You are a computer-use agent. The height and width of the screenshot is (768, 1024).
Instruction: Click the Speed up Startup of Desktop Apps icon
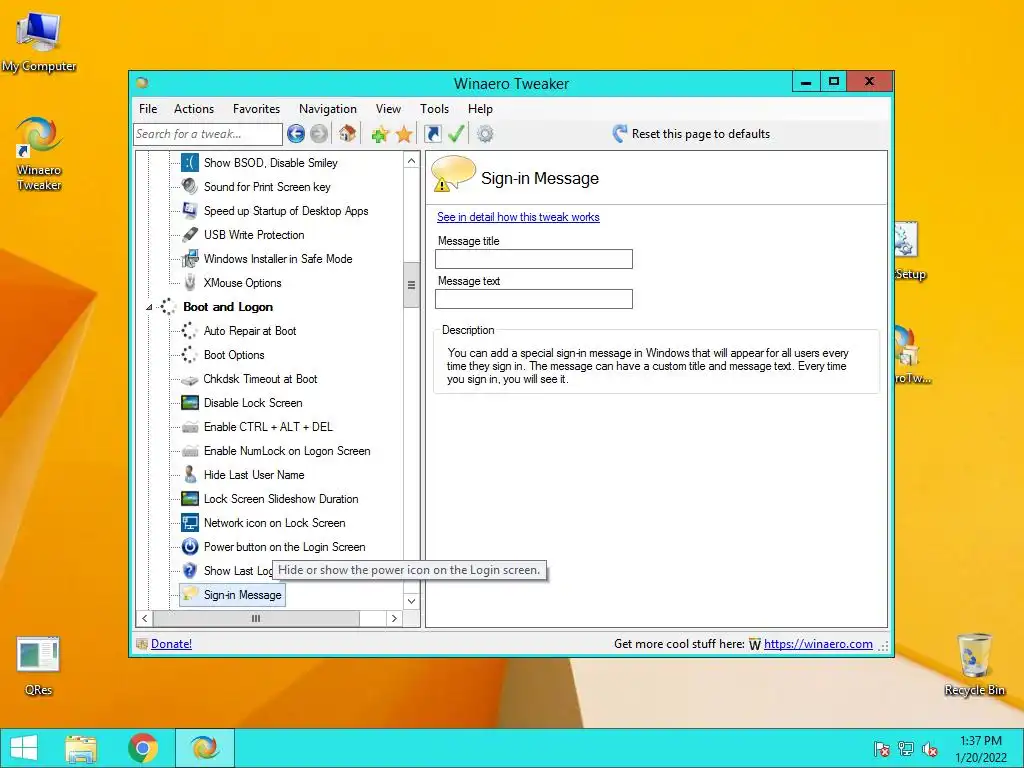189,210
